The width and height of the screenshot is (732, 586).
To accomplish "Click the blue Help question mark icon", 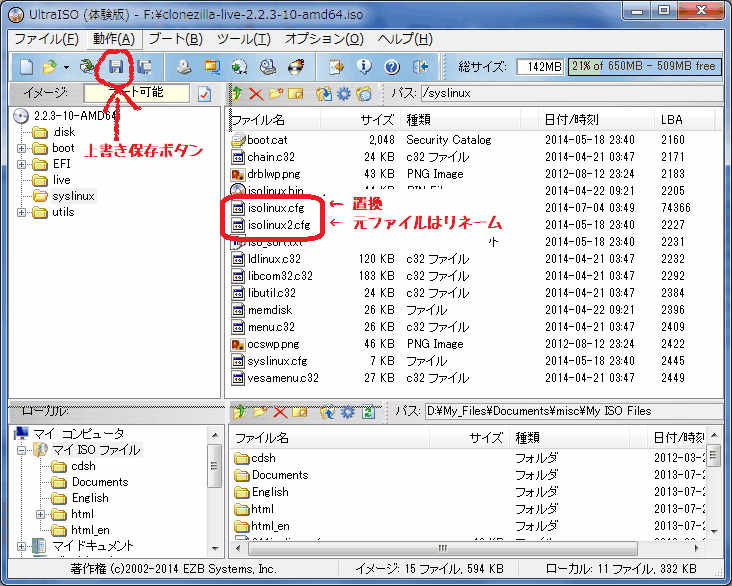I will pos(392,67).
